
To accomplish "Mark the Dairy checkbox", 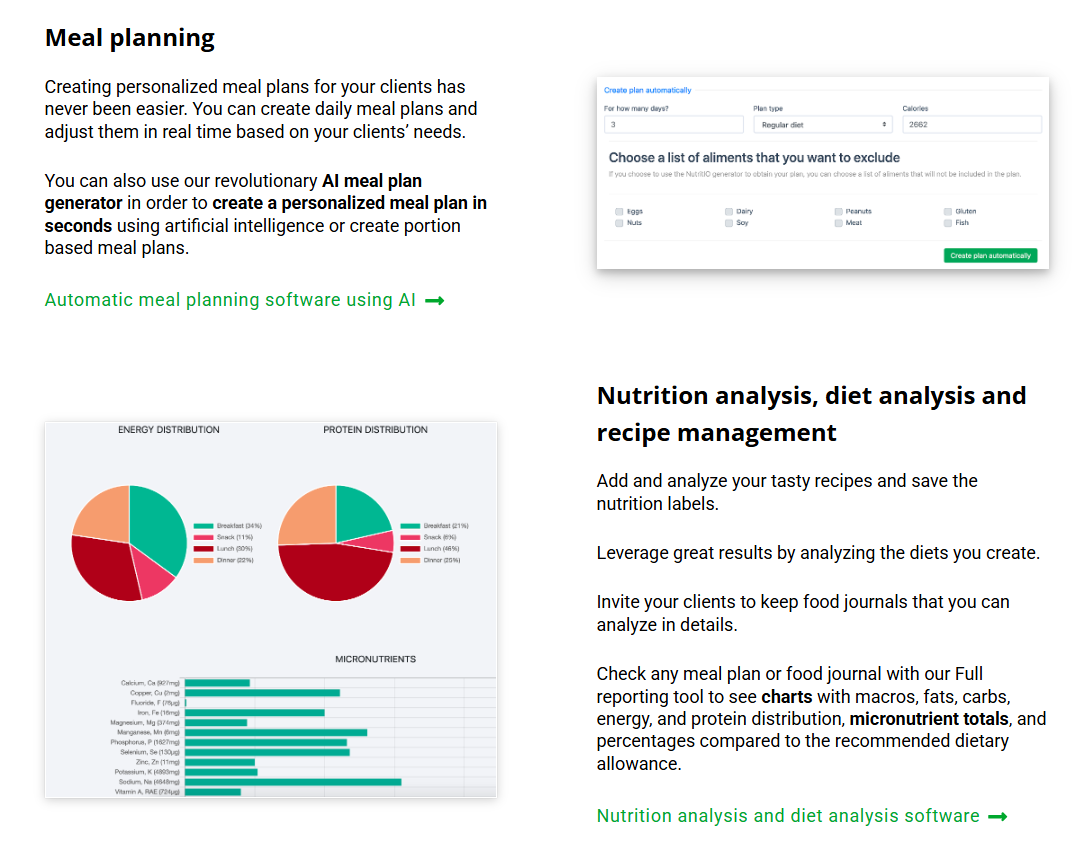I will [729, 212].
